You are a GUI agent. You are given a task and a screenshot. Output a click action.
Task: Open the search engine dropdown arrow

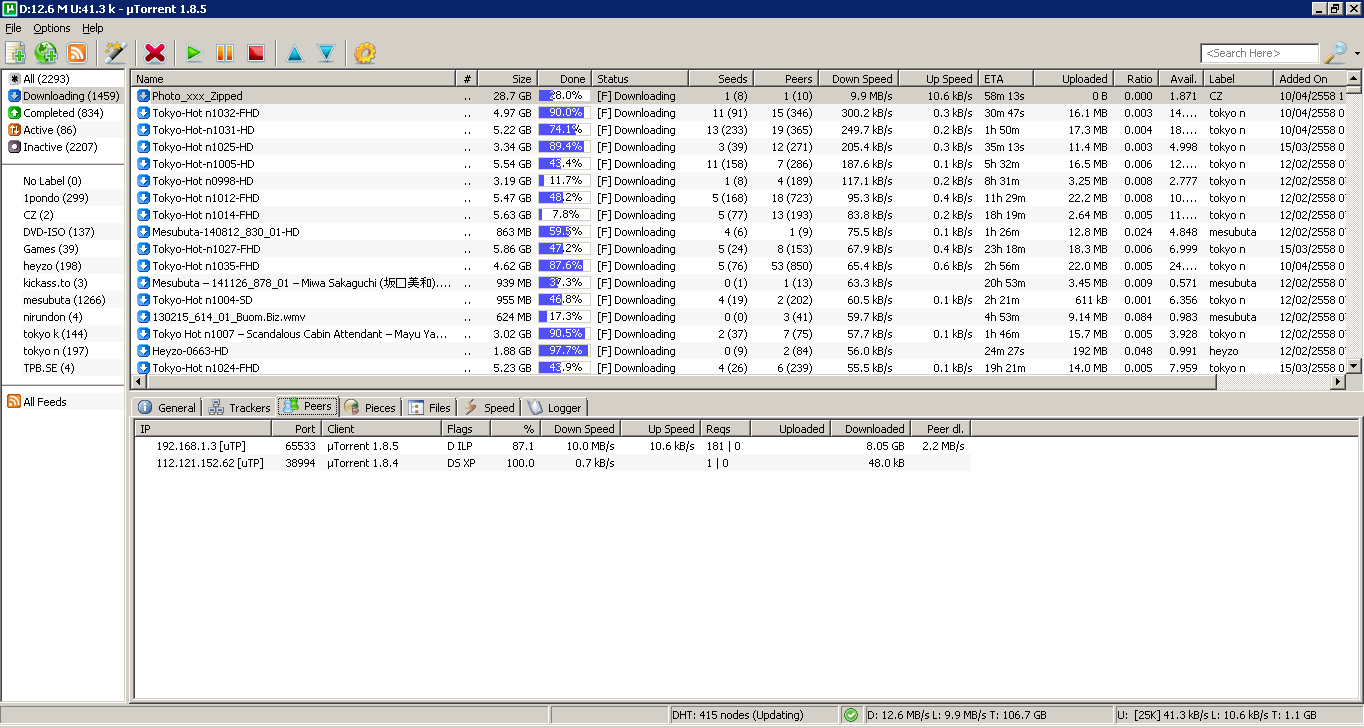[x=1357, y=53]
